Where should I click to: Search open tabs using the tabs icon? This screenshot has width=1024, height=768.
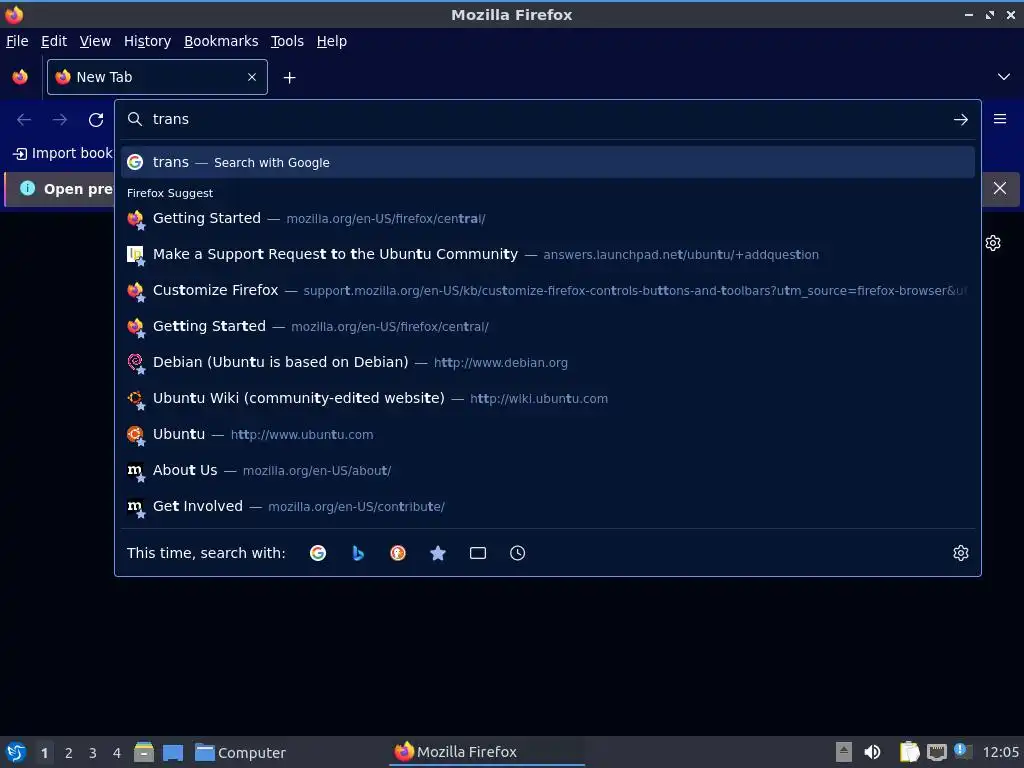pyautogui.click(x=477, y=553)
